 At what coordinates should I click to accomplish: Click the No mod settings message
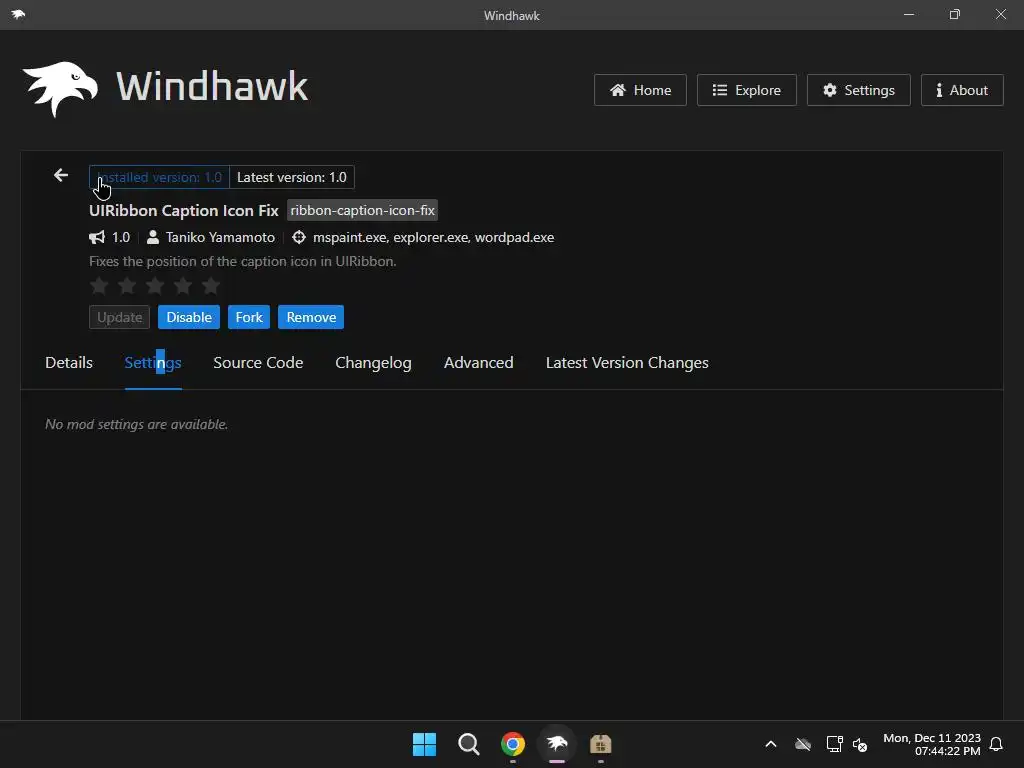136,424
